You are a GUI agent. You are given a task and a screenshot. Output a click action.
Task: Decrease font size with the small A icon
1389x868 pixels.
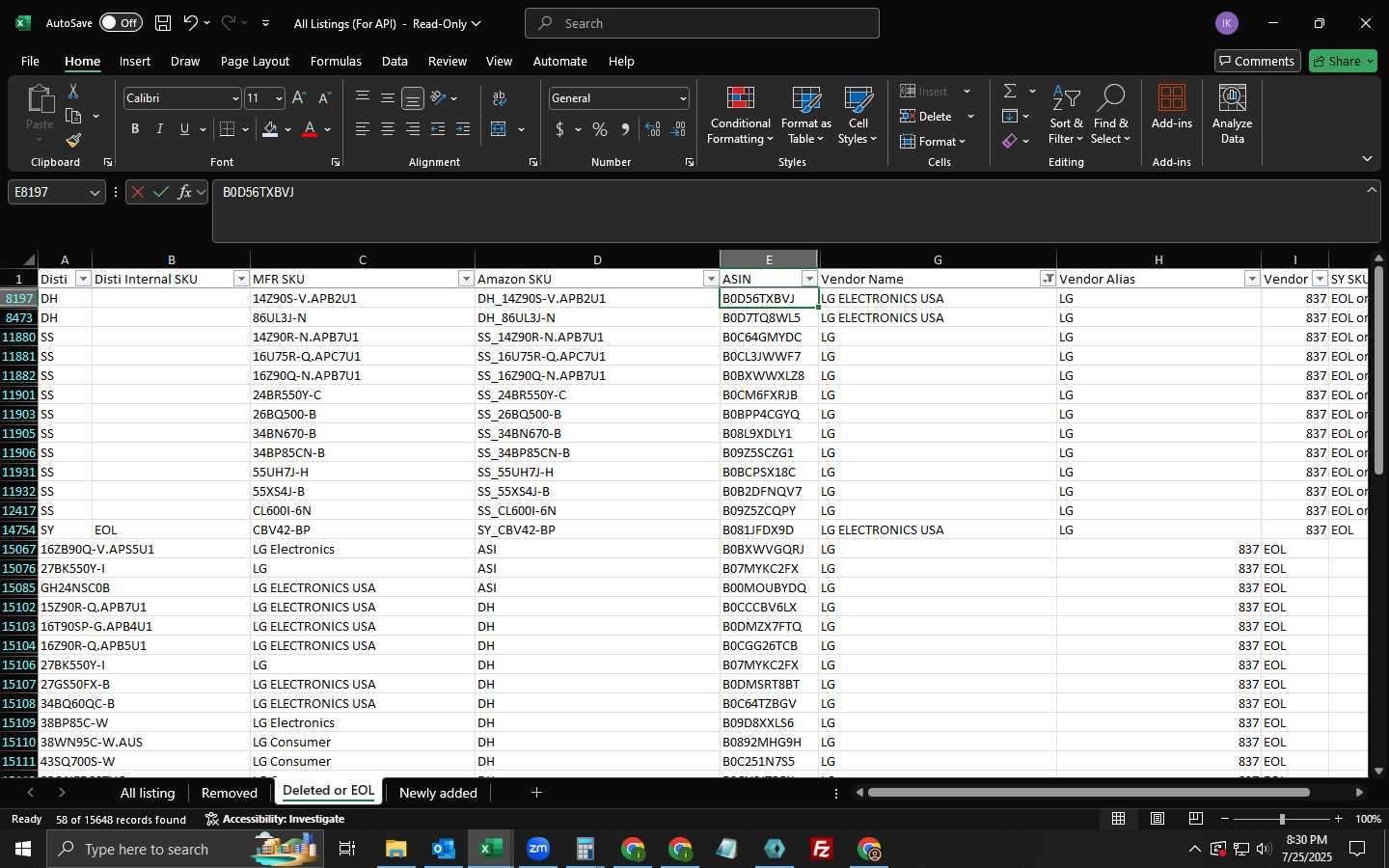coord(324,98)
